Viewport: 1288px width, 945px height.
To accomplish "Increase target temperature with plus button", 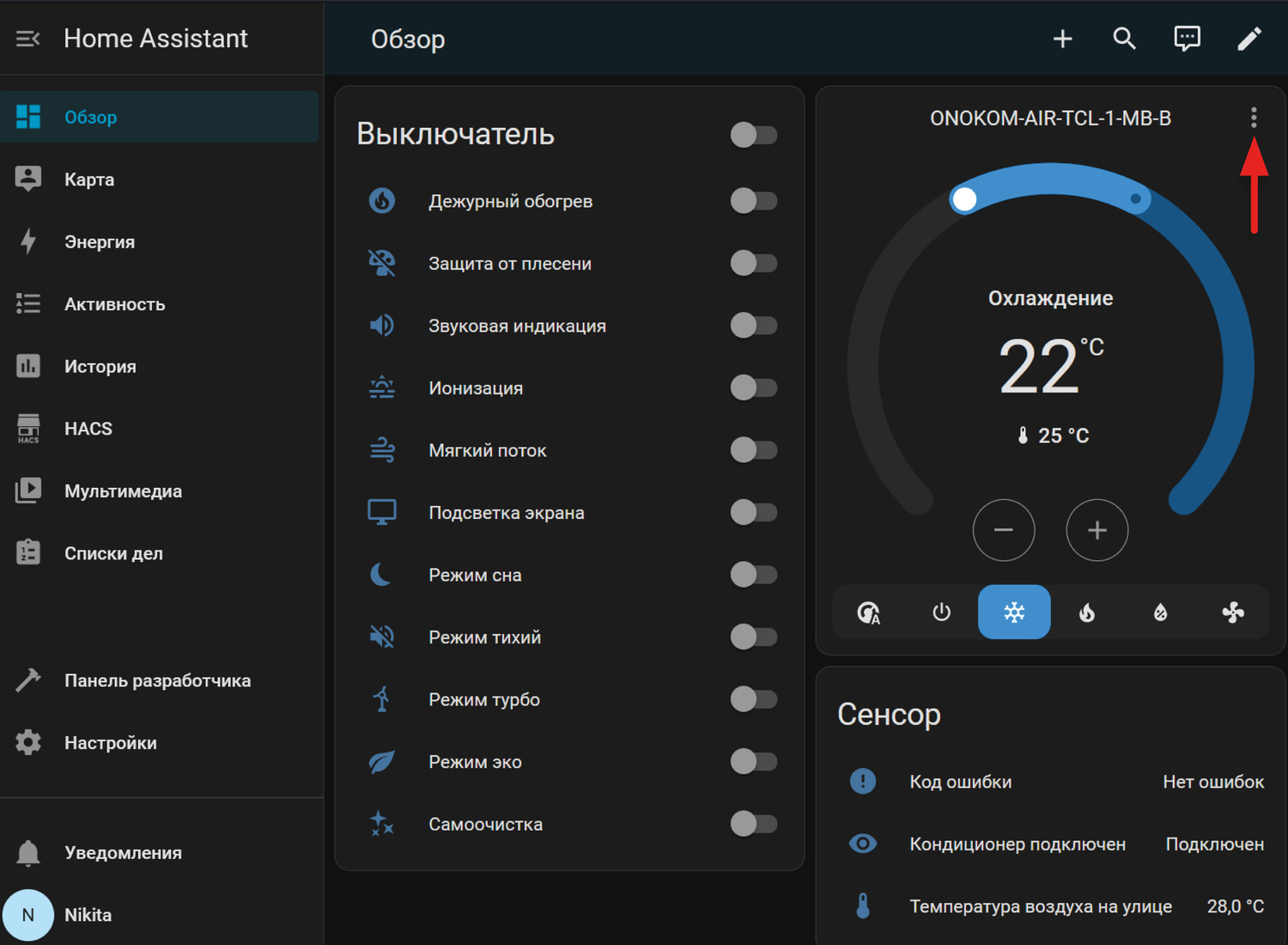I will [1097, 530].
